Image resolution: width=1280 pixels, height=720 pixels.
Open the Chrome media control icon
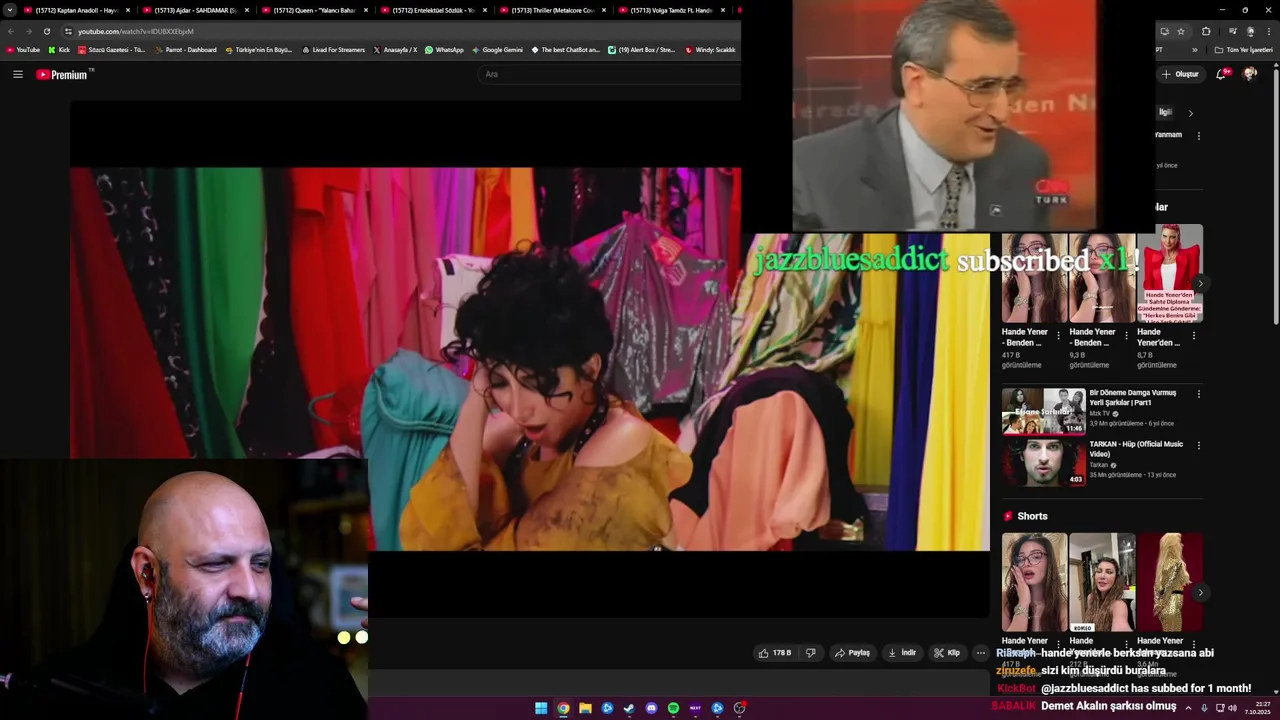pyautogui.click(x=1232, y=31)
